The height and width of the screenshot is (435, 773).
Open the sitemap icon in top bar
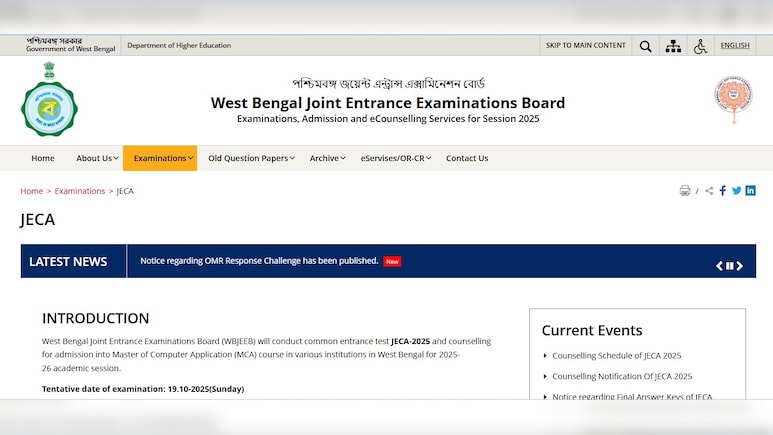(x=673, y=46)
